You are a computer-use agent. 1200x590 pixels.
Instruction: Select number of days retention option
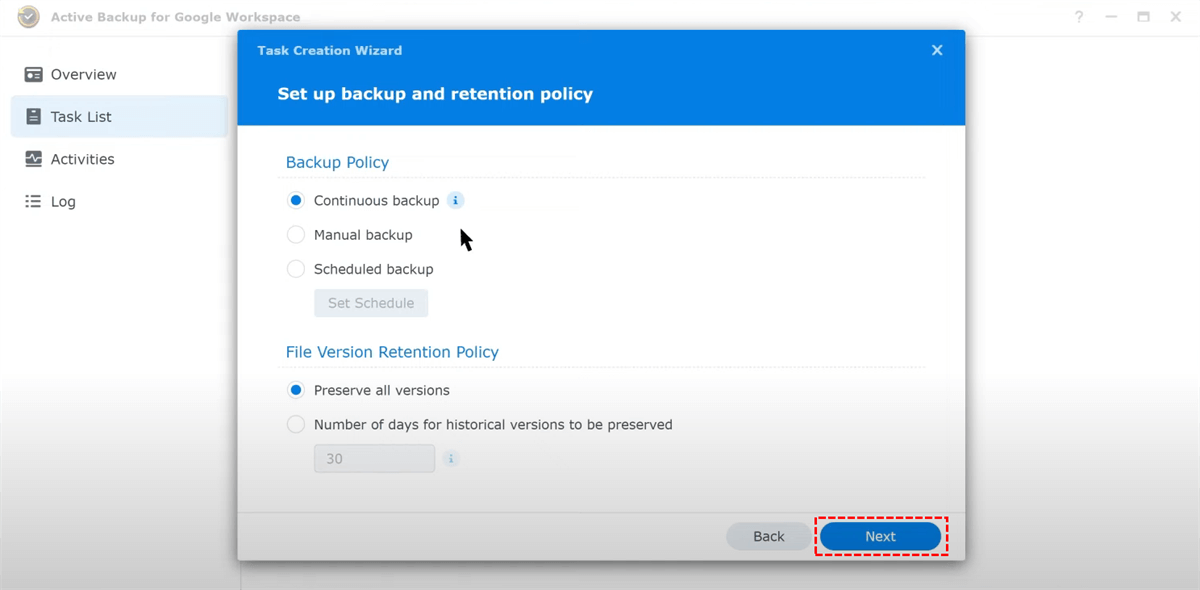pyautogui.click(x=296, y=425)
